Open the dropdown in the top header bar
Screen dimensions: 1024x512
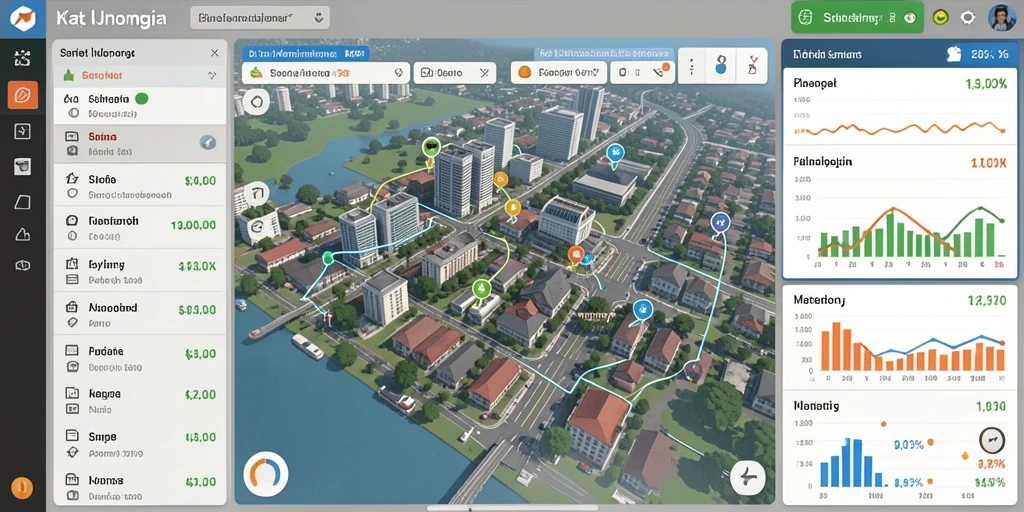point(260,18)
